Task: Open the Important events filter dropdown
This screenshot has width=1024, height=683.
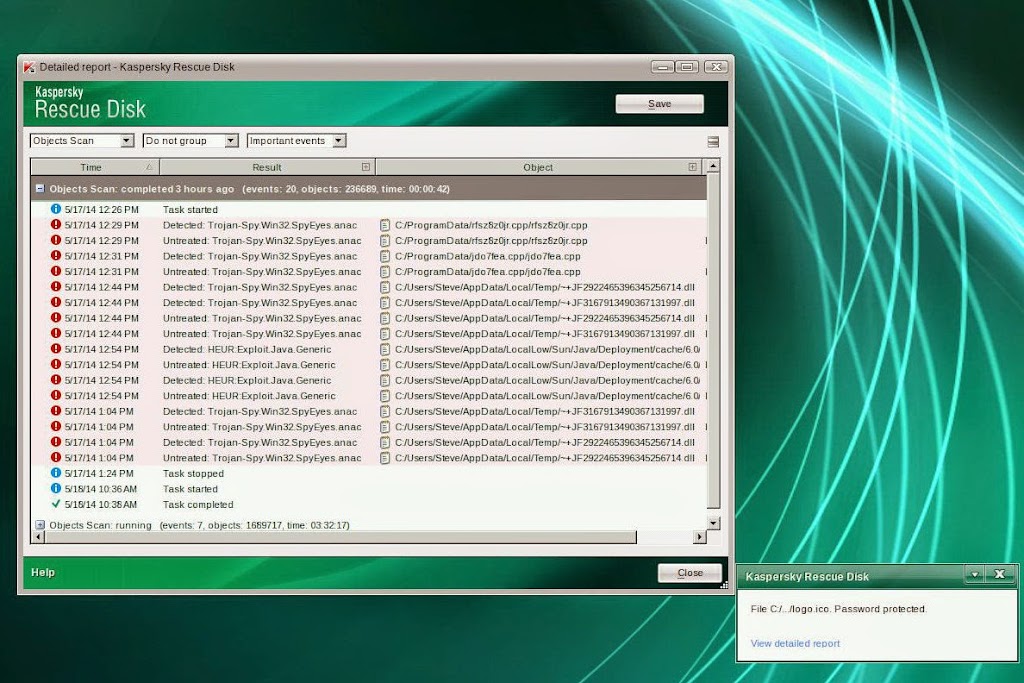Action: coord(296,140)
